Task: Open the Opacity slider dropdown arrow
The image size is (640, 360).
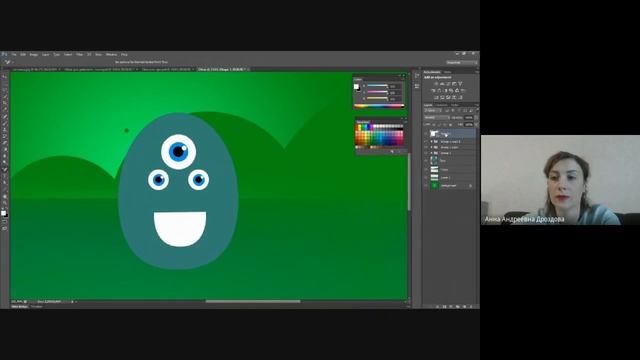Action: pyautogui.click(x=476, y=118)
